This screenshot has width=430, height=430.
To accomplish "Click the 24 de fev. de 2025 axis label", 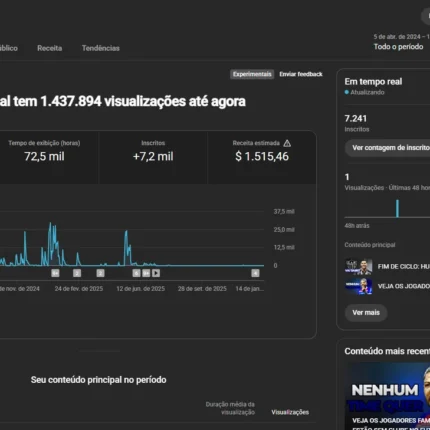I will (79, 289).
